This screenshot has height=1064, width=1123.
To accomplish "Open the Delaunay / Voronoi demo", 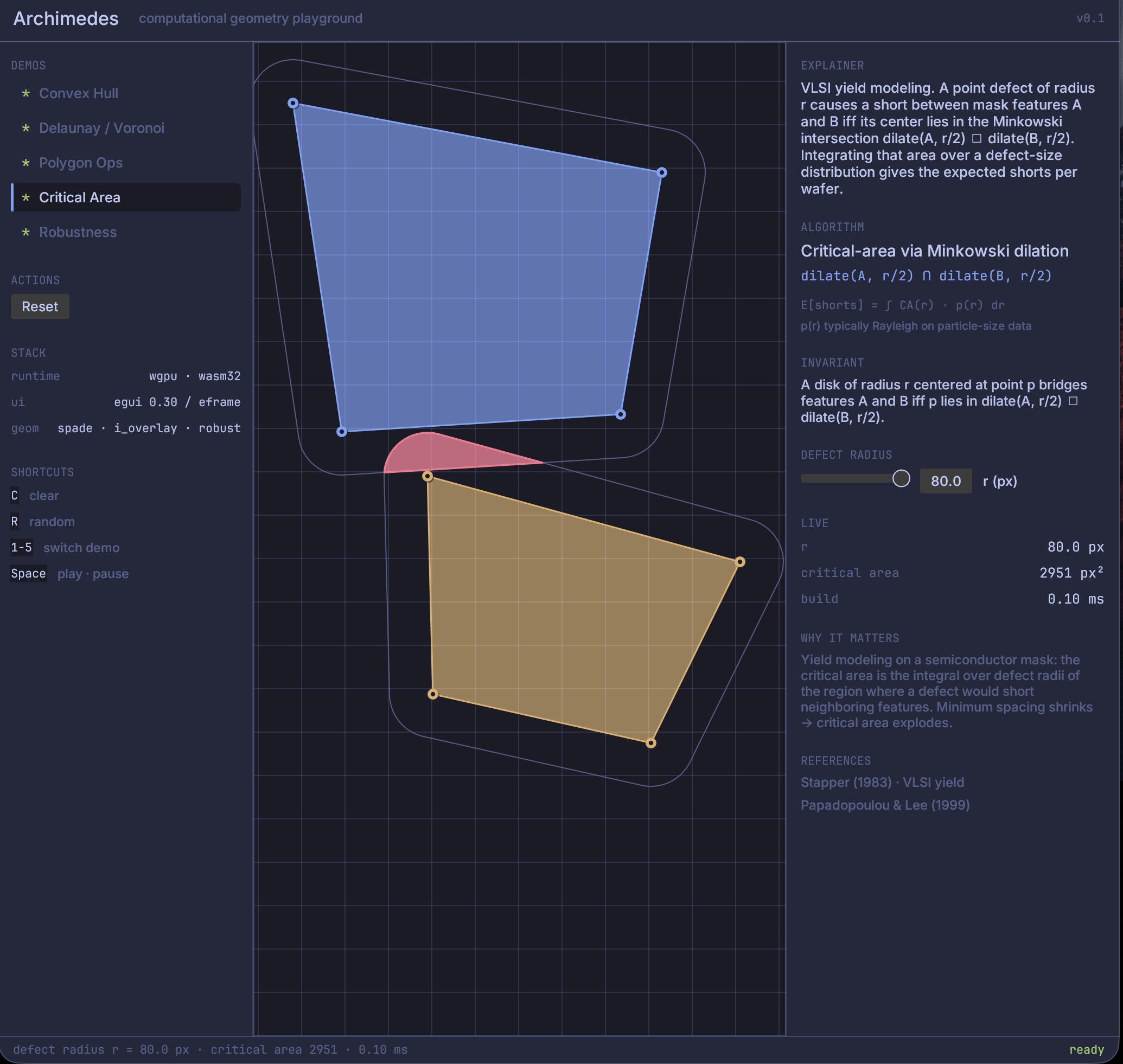I will [126, 128].
